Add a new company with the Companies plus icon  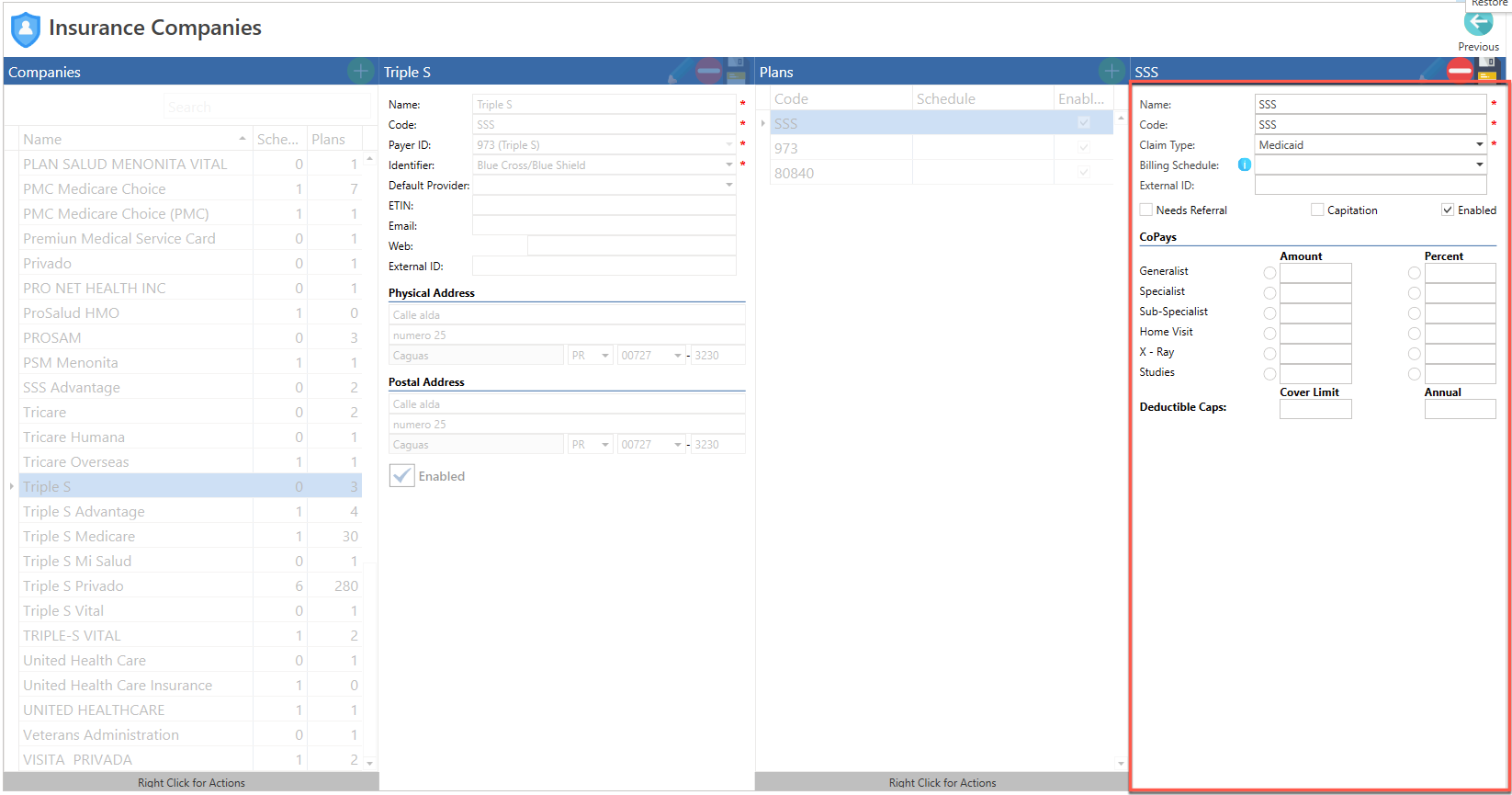361,71
